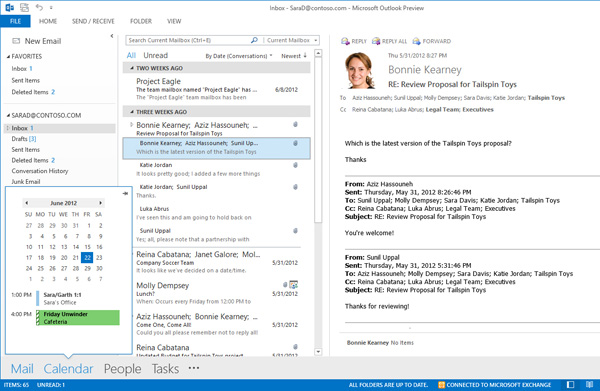The height and width of the screenshot is (391, 600).
Task: Dock the calendar peek with pin icon
Action: click(125, 194)
